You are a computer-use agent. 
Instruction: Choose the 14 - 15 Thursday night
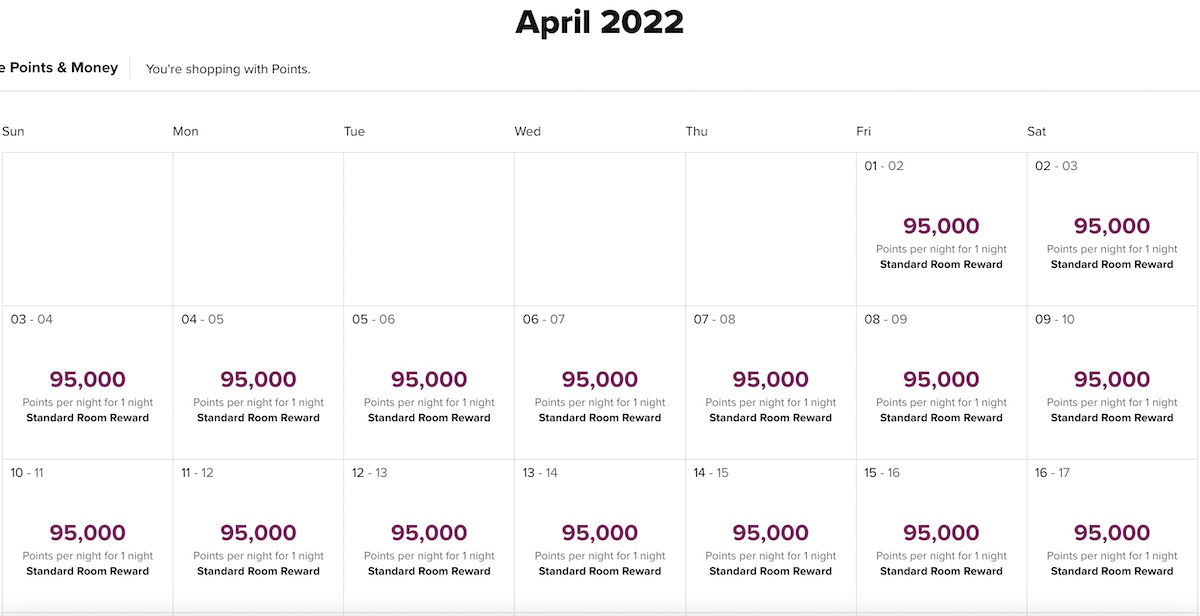pos(771,536)
